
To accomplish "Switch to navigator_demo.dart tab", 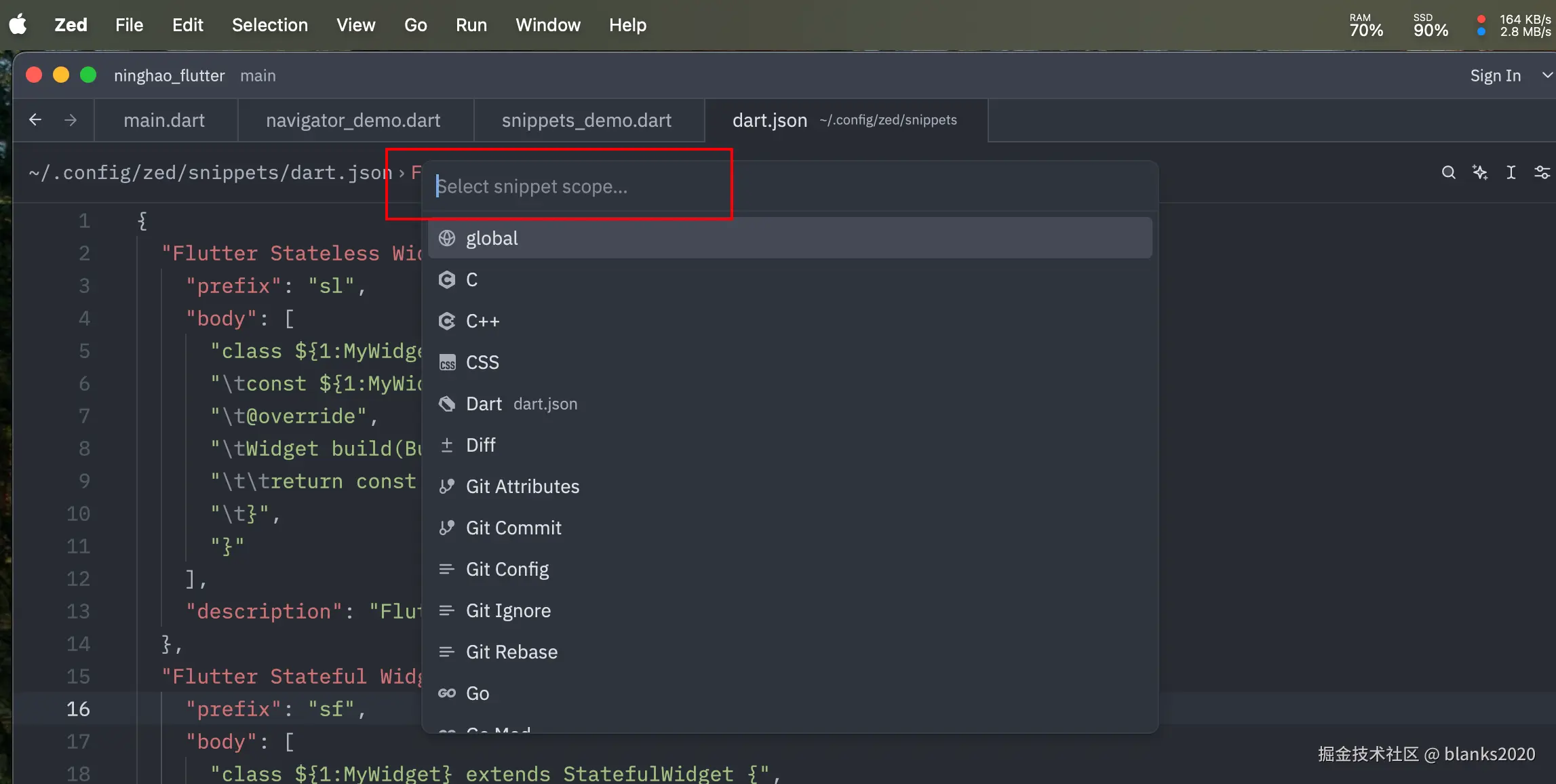I will 353,120.
